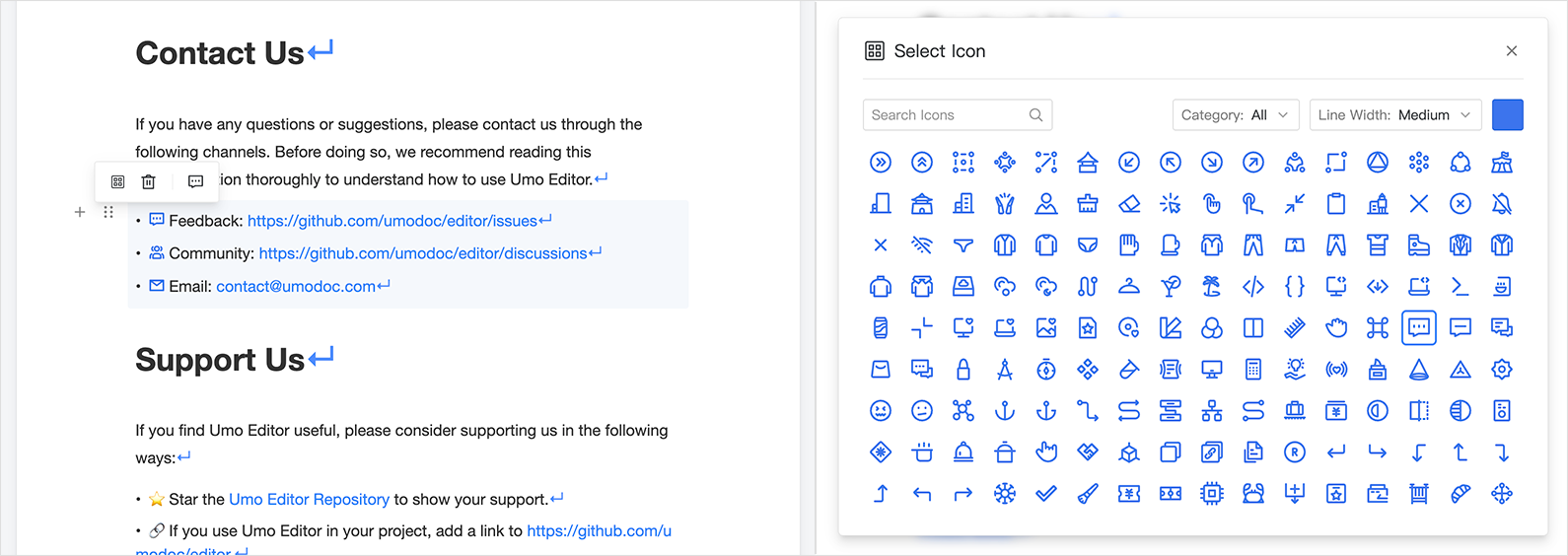The image size is (1568, 556).
Task: Focus the Search Icons field
Action: point(947,115)
